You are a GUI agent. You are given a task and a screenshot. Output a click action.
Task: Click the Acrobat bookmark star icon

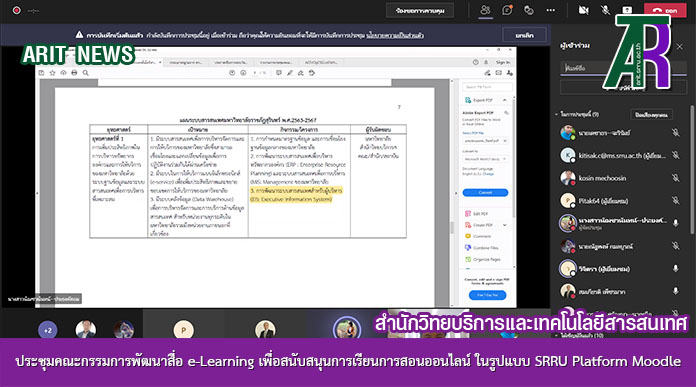52,73
